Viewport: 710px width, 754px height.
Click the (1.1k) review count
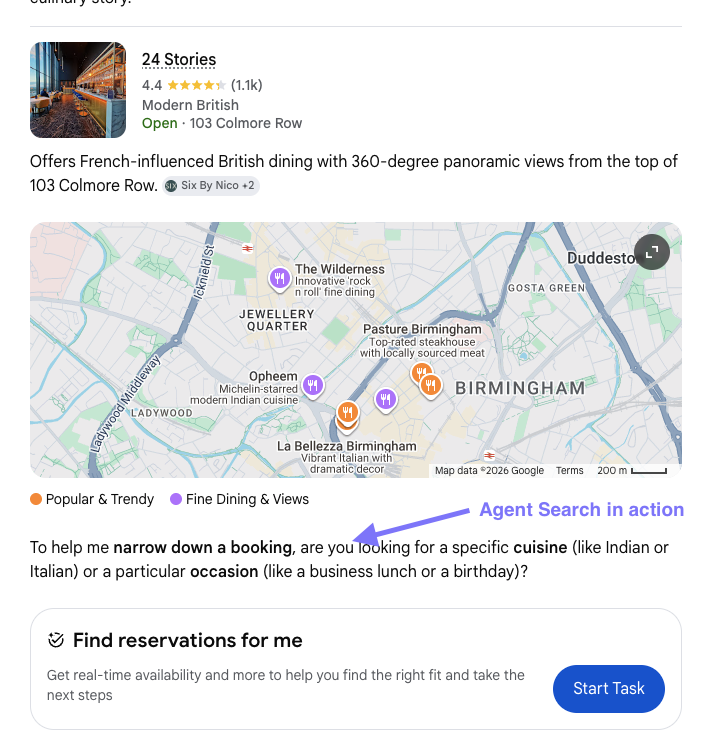246,85
